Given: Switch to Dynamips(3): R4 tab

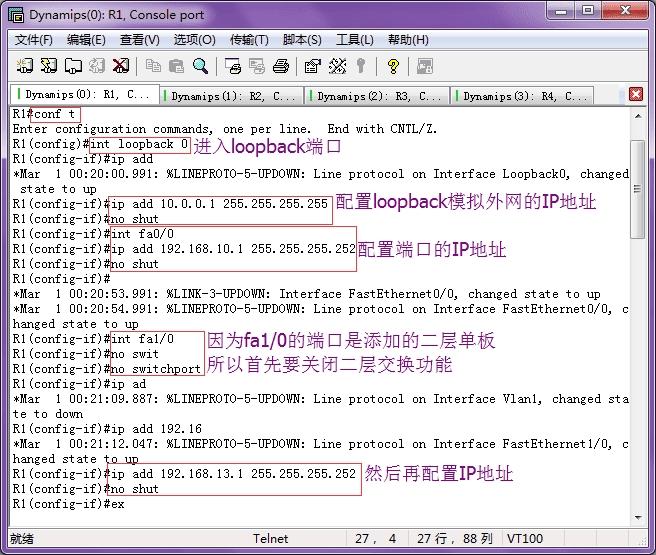Looking at the screenshot, I should point(523,96).
